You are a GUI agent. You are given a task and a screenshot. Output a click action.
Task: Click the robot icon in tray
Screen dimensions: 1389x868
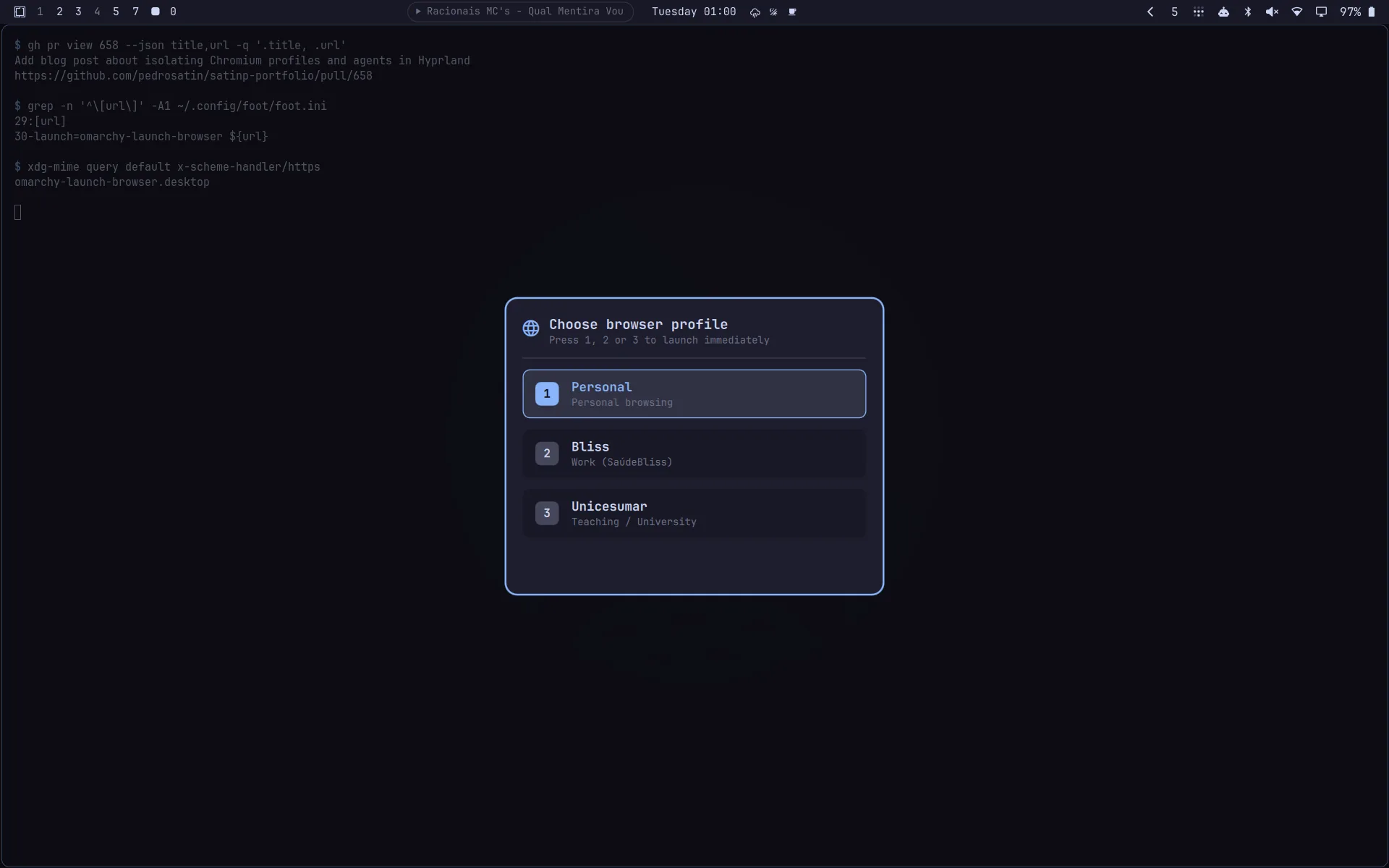point(1223,12)
